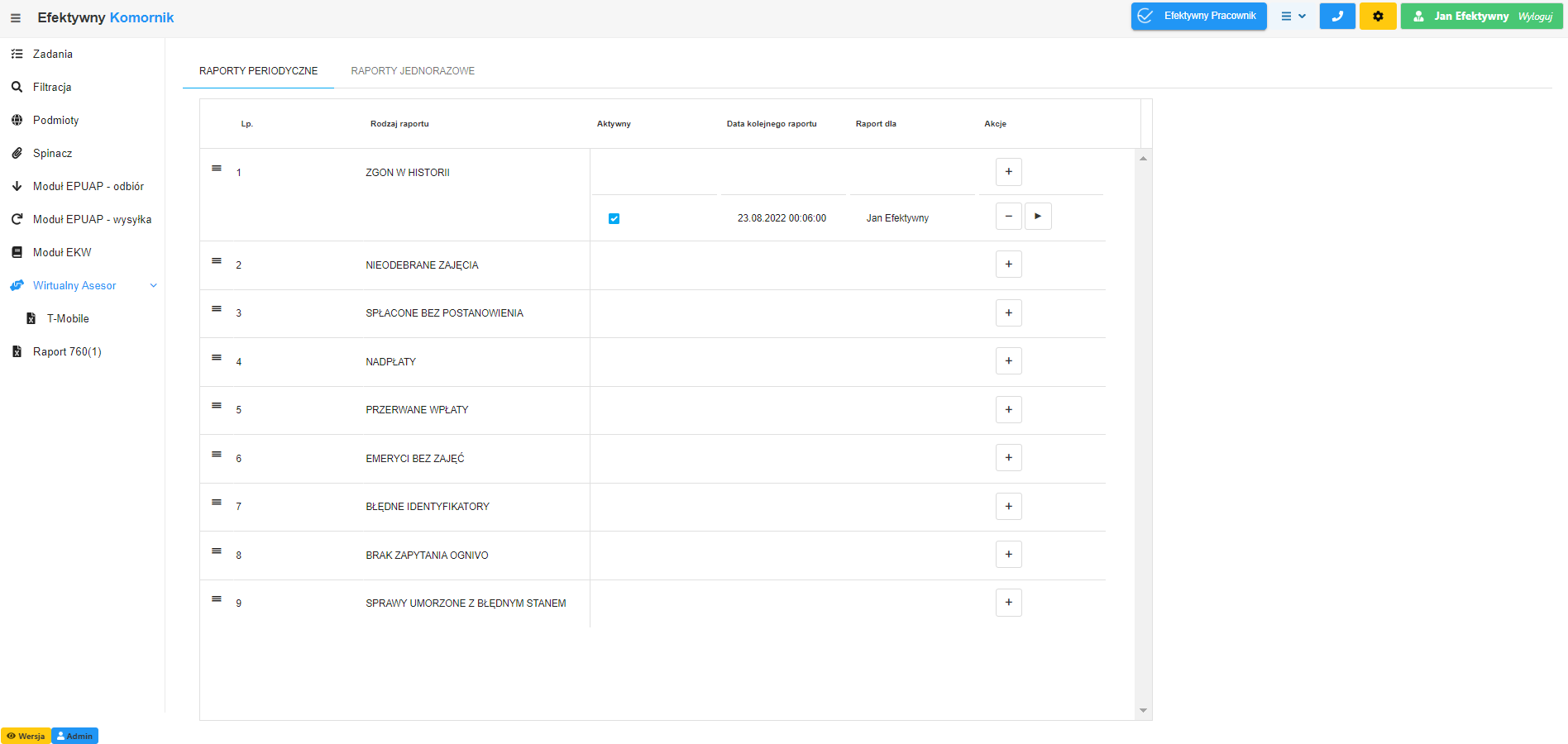Image resolution: width=1568 pixels, height=744 pixels.
Task: Open the hamburger menu next to Efektywny Komornik
Action: tap(16, 17)
